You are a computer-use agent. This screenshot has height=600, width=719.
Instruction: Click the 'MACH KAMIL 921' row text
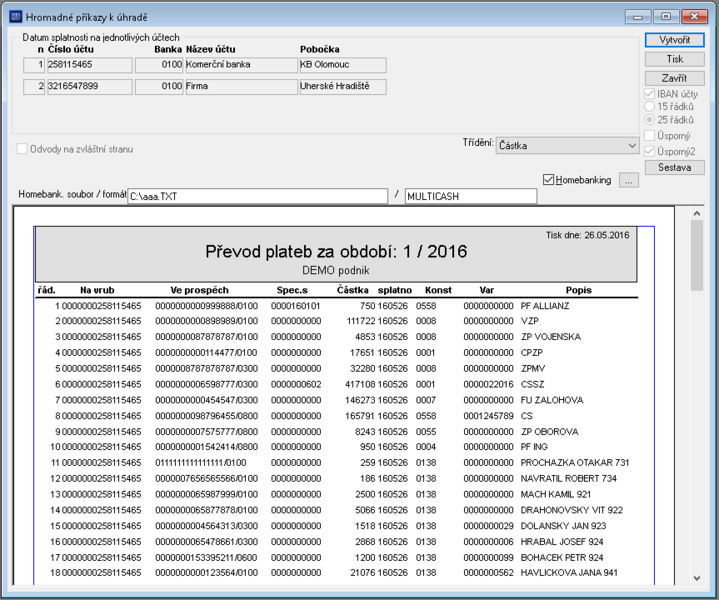click(x=556, y=494)
